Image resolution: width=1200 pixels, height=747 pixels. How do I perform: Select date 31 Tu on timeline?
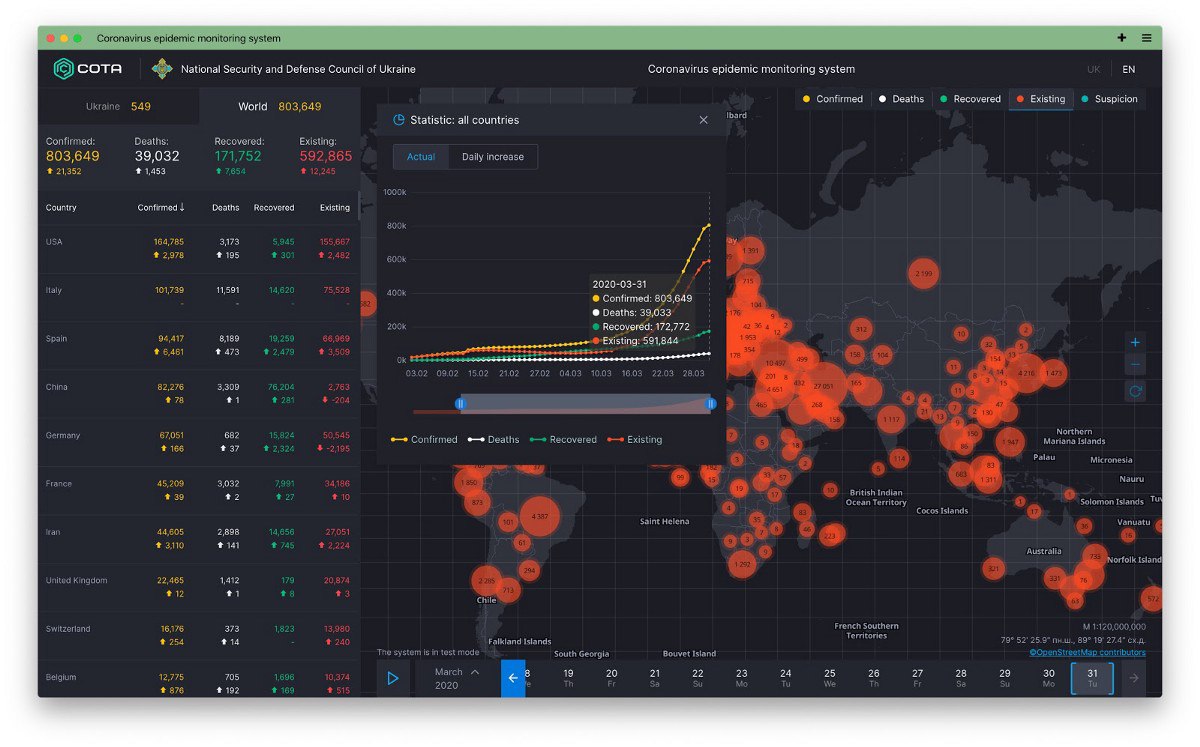pyautogui.click(x=1092, y=678)
